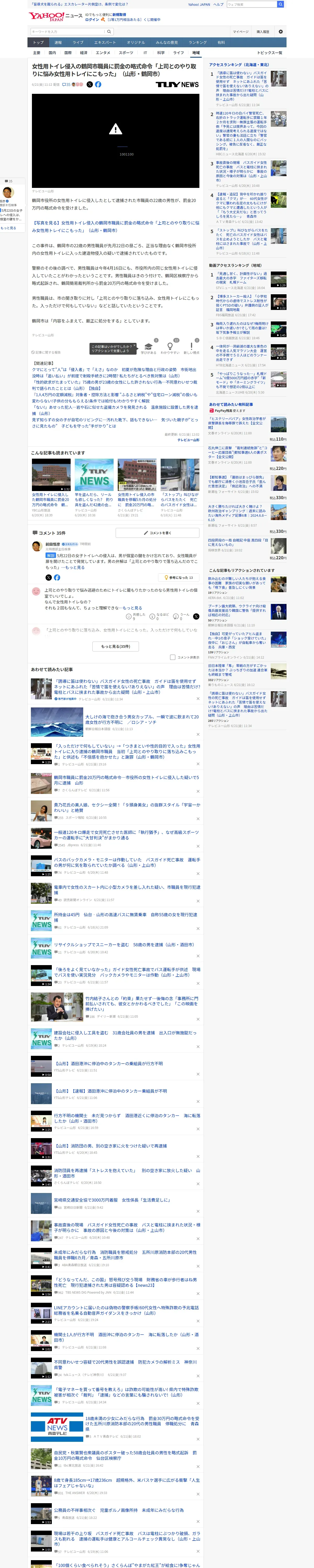The image size is (314, 1568).
Task: Click the Yahoo! JAPAN logo
Action: point(46,16)
